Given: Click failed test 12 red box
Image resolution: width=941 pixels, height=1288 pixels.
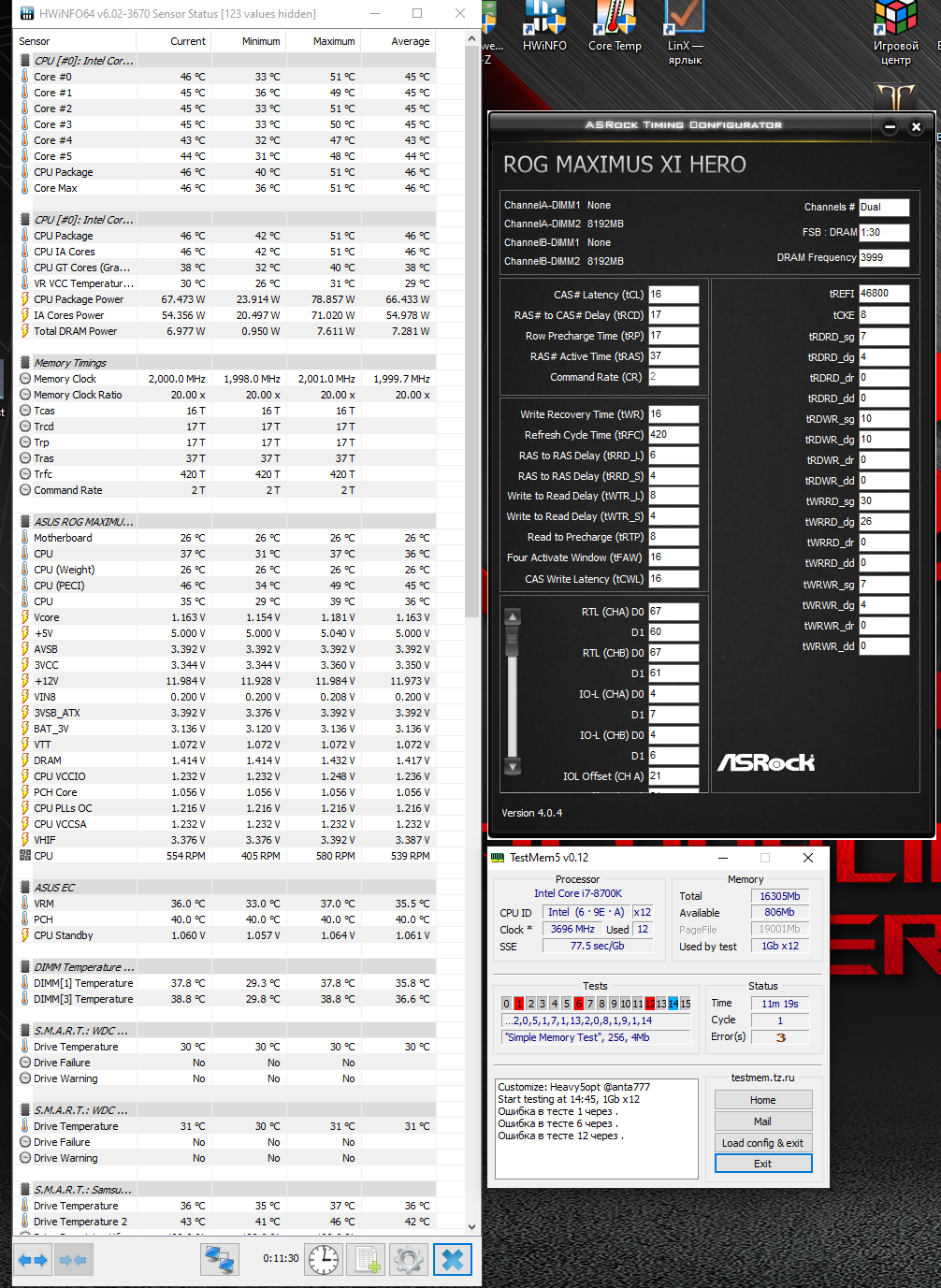Looking at the screenshot, I should click(649, 1004).
